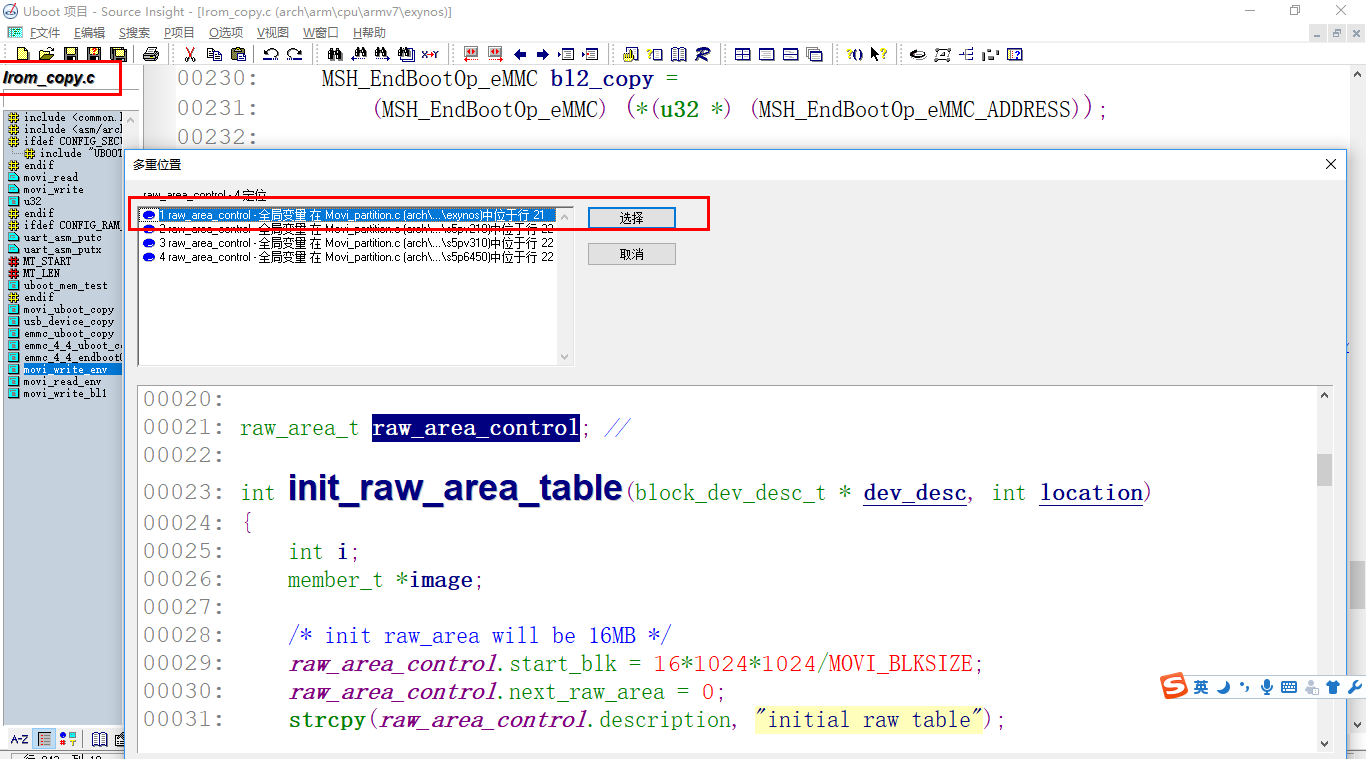Click the Undo arrow icon
This screenshot has height=759, width=1366.
[x=270, y=54]
